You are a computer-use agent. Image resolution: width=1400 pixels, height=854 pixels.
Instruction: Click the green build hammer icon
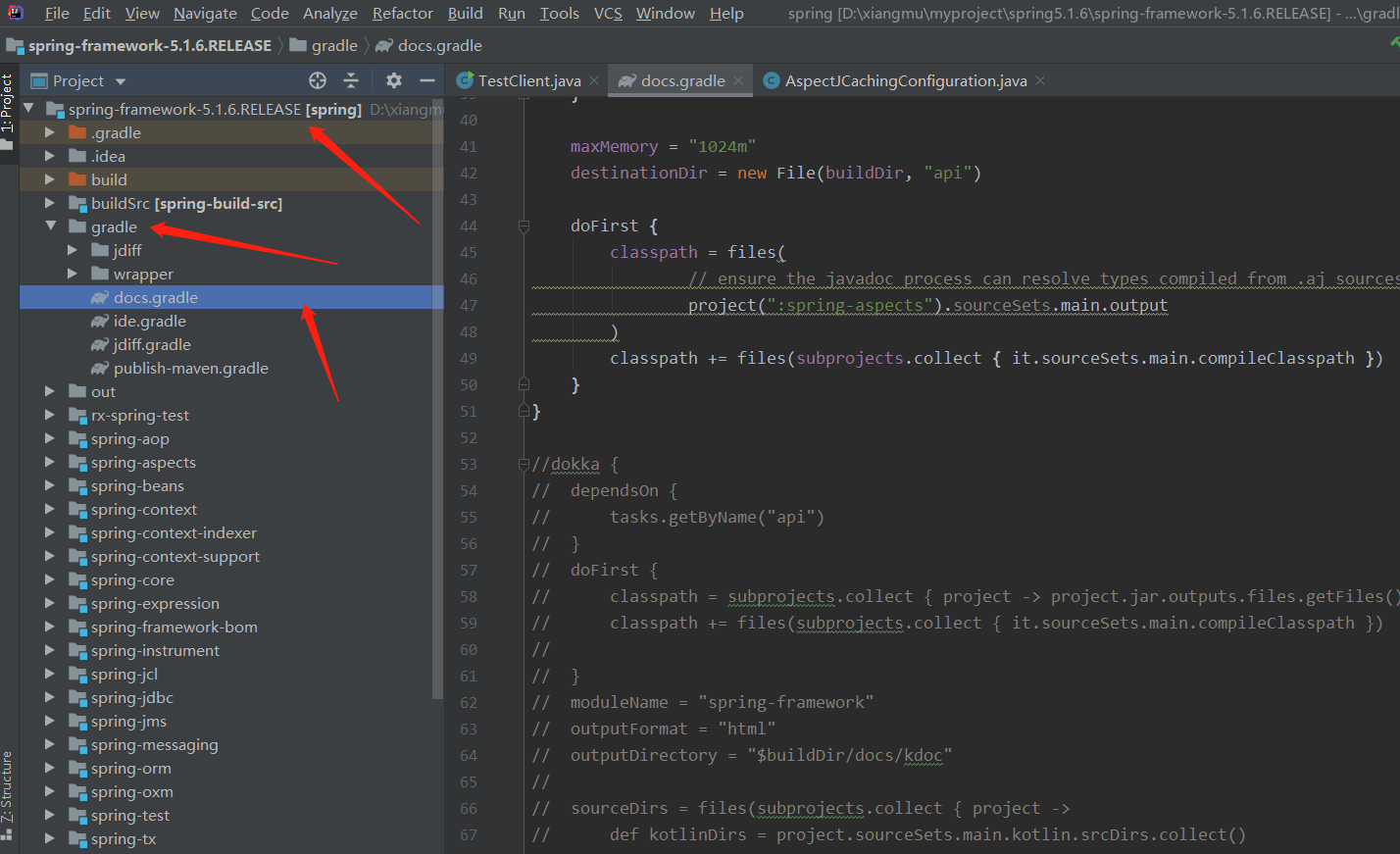[x=1394, y=42]
